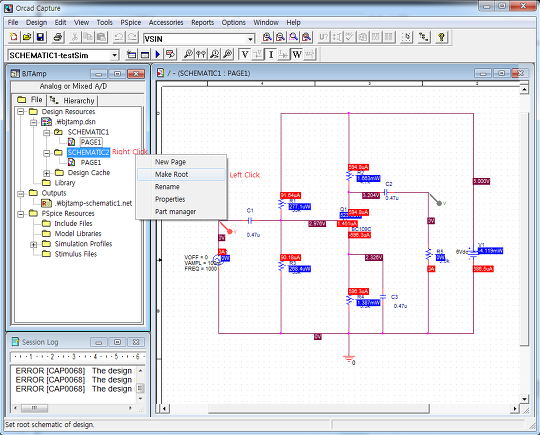The height and width of the screenshot is (435, 540).
Task: Click the Annotate U? toolbar icon
Action: tap(324, 37)
